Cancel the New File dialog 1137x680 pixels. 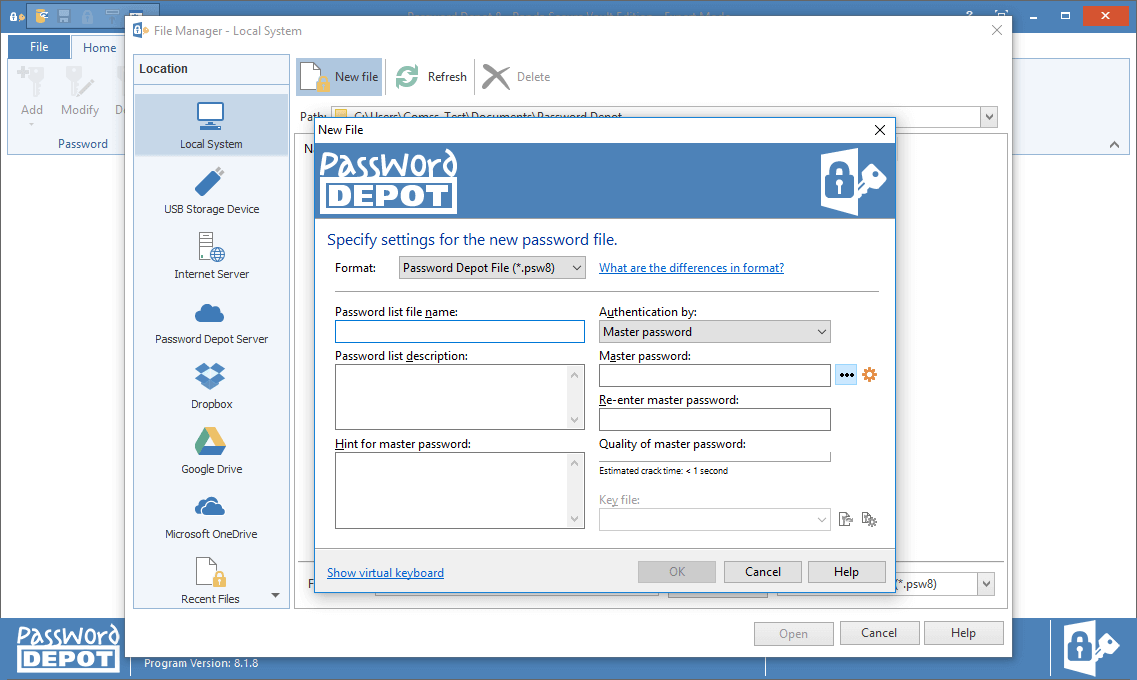(x=763, y=572)
